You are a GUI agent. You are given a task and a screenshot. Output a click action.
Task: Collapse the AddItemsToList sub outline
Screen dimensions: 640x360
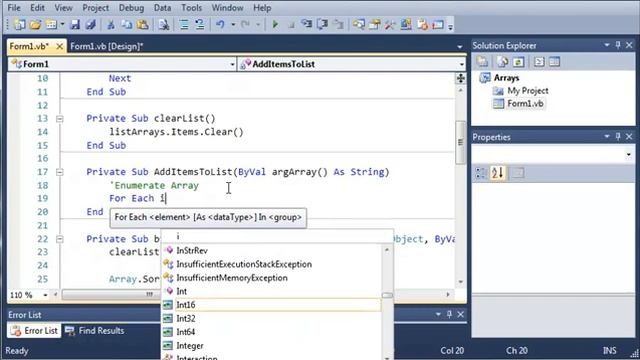pyautogui.click(x=60, y=172)
